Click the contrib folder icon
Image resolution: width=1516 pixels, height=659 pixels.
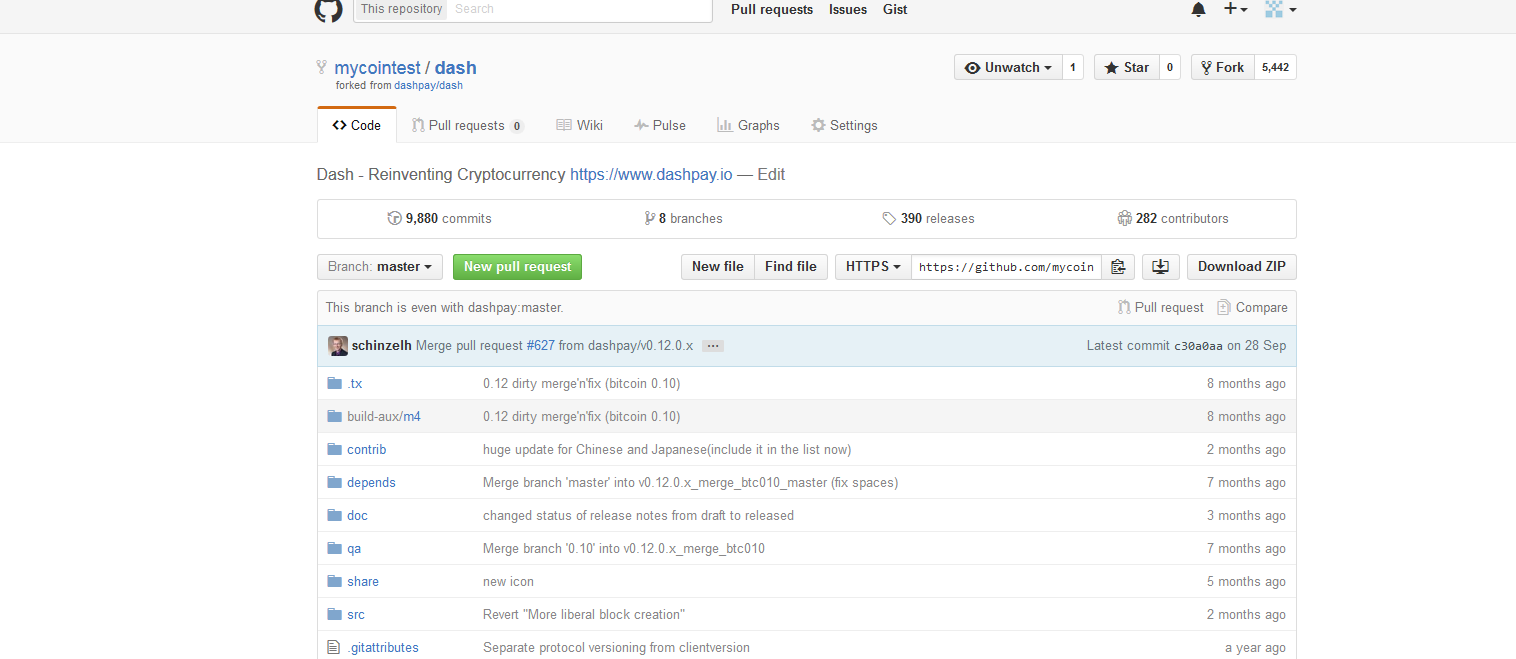pyautogui.click(x=334, y=450)
